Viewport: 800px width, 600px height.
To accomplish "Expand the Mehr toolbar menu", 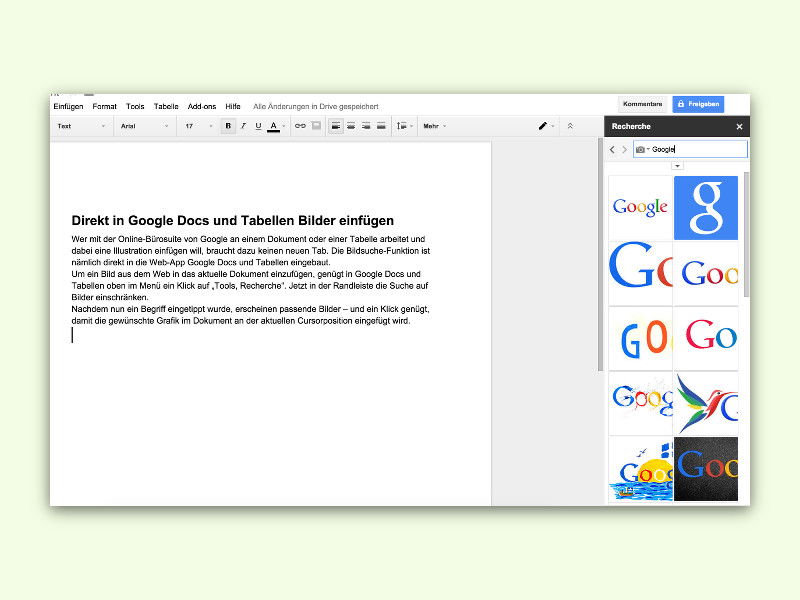I will tap(434, 126).
